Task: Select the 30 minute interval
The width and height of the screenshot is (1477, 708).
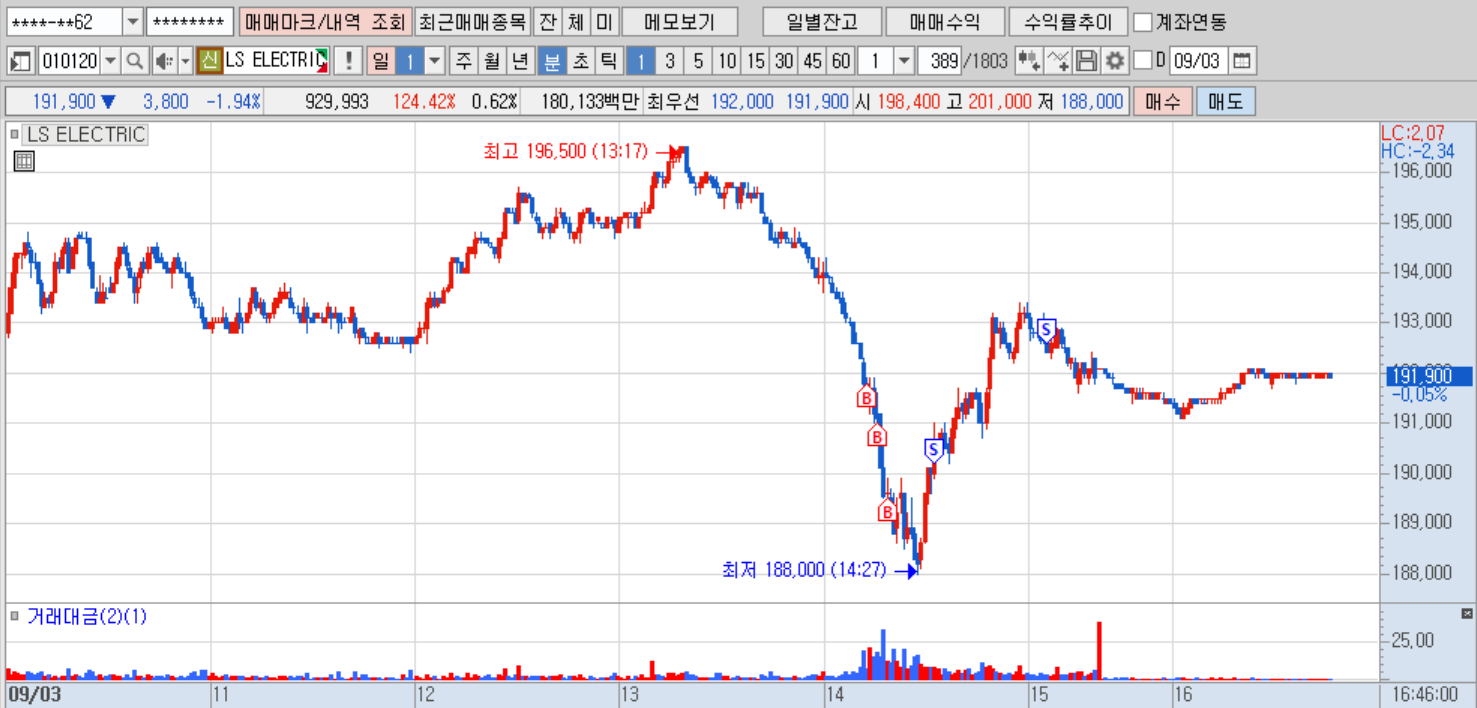Action: 784,61
